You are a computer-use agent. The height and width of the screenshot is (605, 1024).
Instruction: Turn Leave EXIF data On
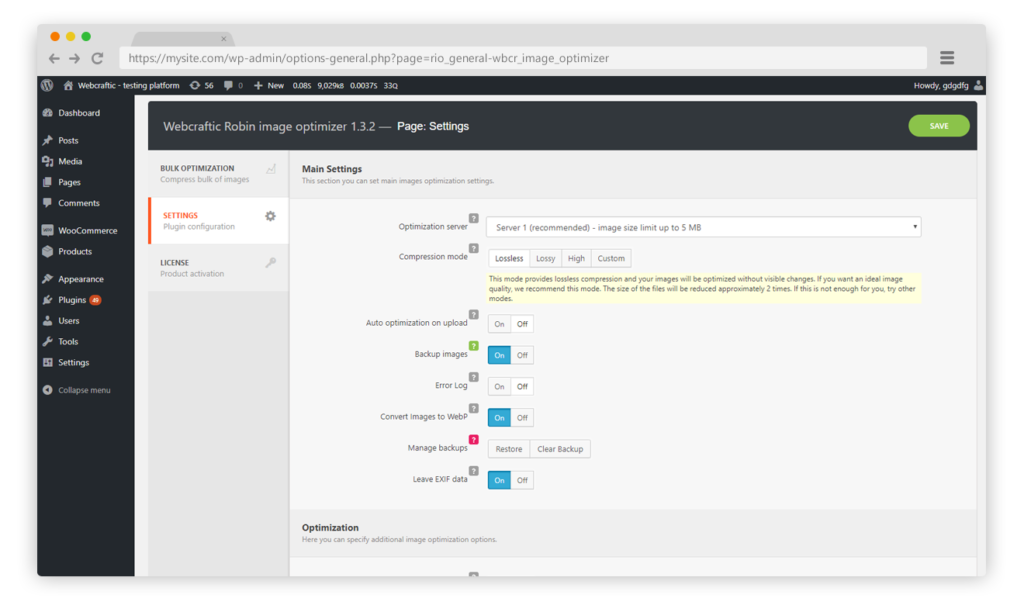click(499, 480)
